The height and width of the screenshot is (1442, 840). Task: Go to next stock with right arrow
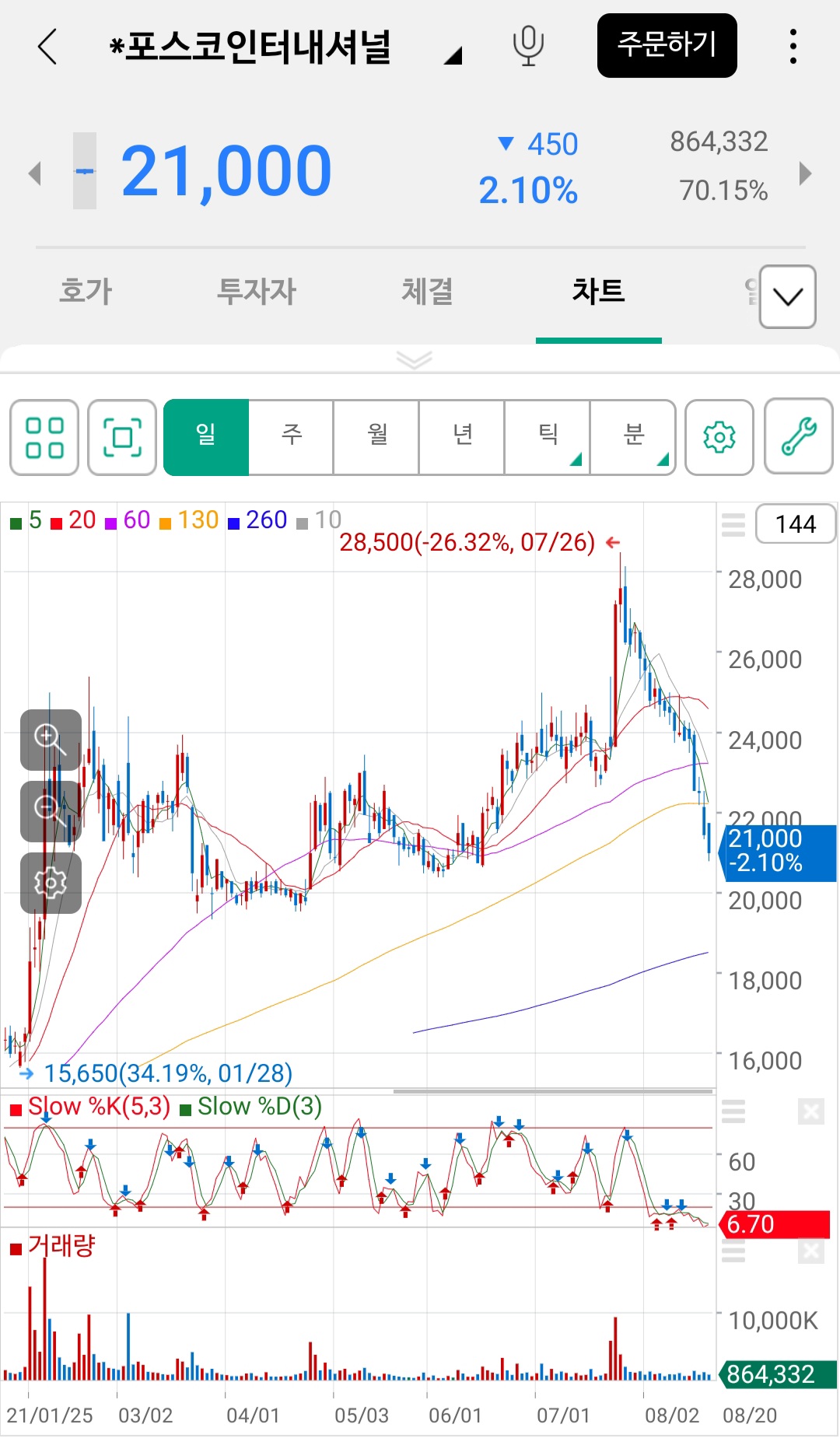click(806, 173)
